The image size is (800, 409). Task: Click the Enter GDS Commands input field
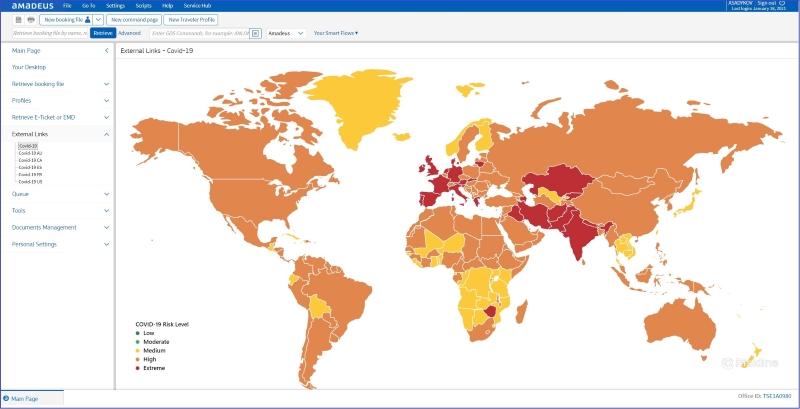pyautogui.click(x=199, y=33)
